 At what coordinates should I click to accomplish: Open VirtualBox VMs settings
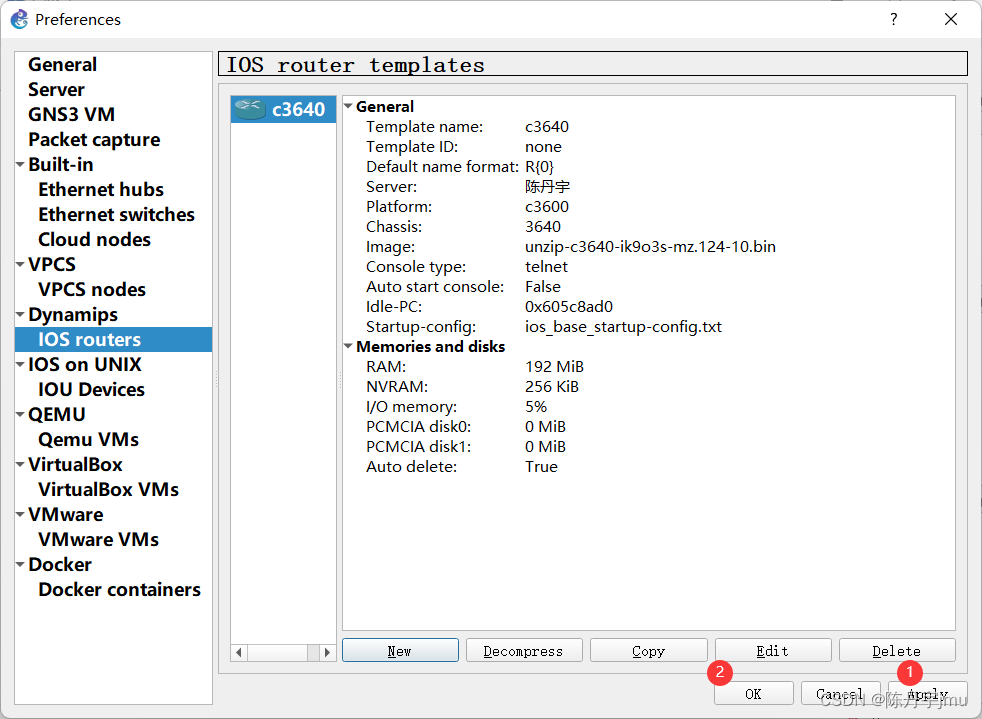pyautogui.click(x=108, y=490)
